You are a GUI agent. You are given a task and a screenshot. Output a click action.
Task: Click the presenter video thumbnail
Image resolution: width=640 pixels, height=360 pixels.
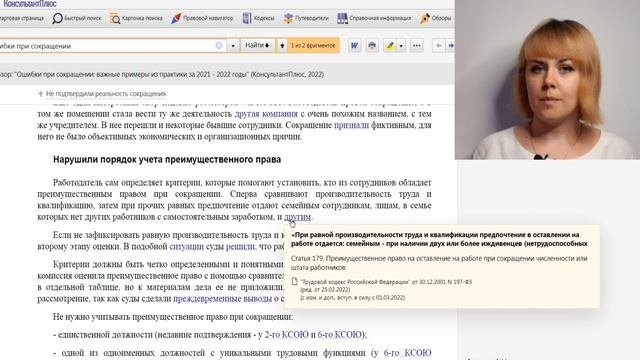pos(547,80)
